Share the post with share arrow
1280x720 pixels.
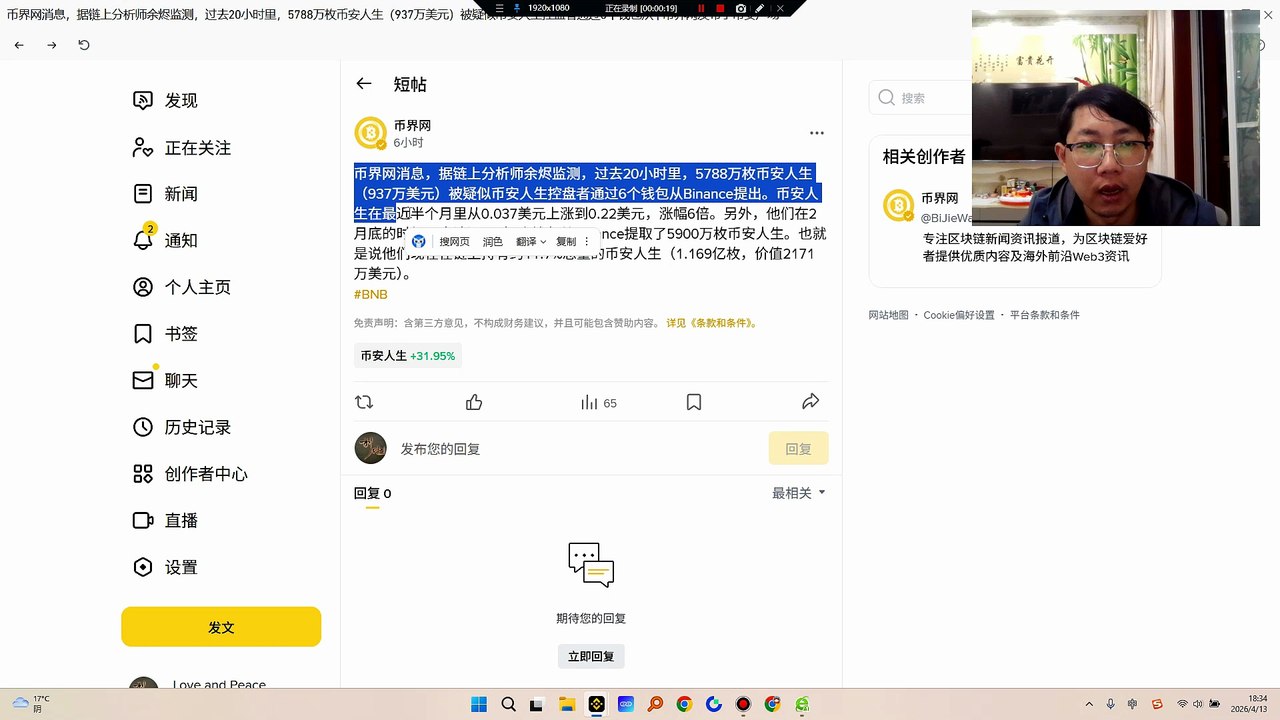tap(811, 402)
